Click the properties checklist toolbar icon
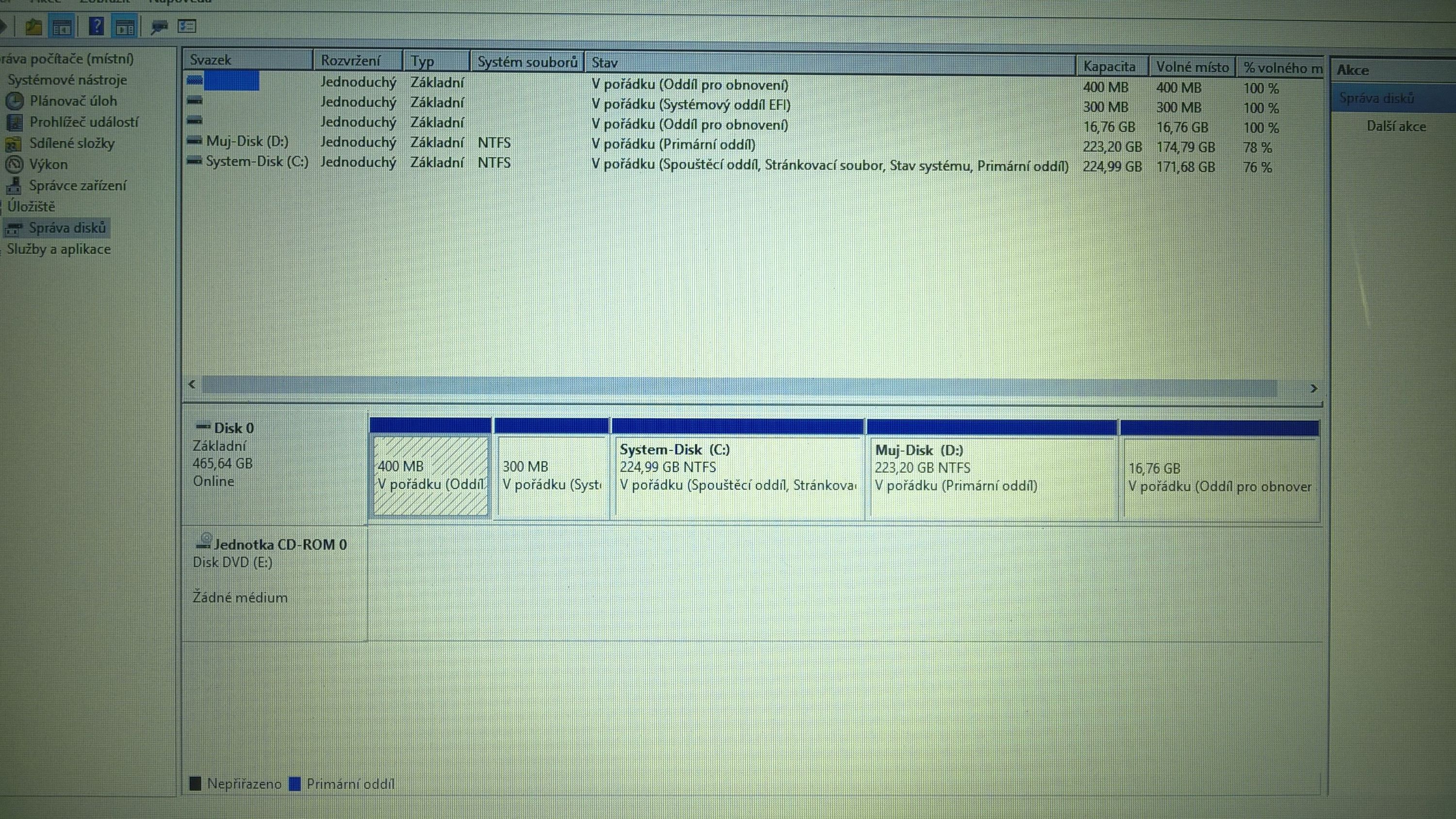This screenshot has height=819, width=1456. pos(186,26)
